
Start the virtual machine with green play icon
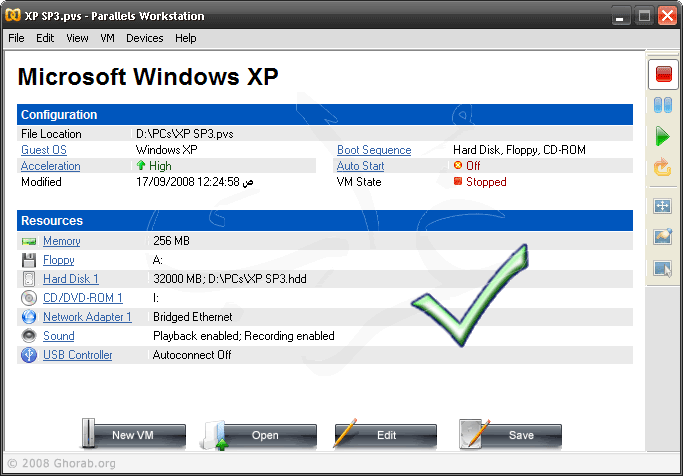tap(663, 136)
